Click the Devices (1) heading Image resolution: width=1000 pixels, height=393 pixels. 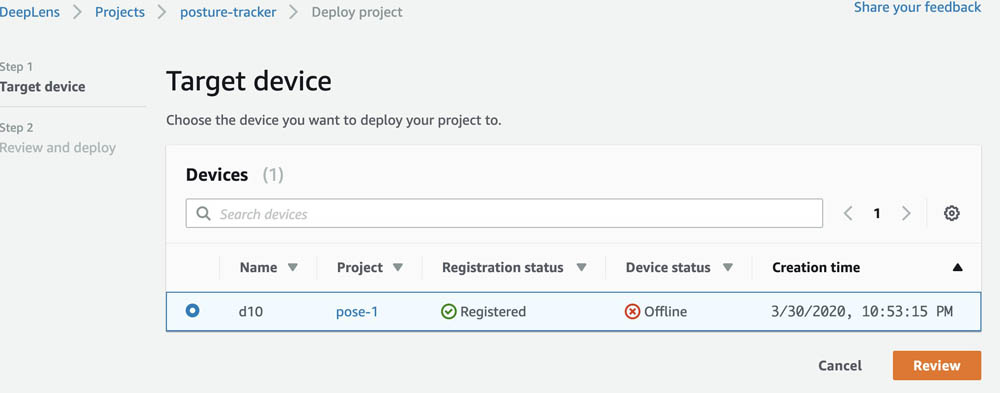[x=235, y=175]
